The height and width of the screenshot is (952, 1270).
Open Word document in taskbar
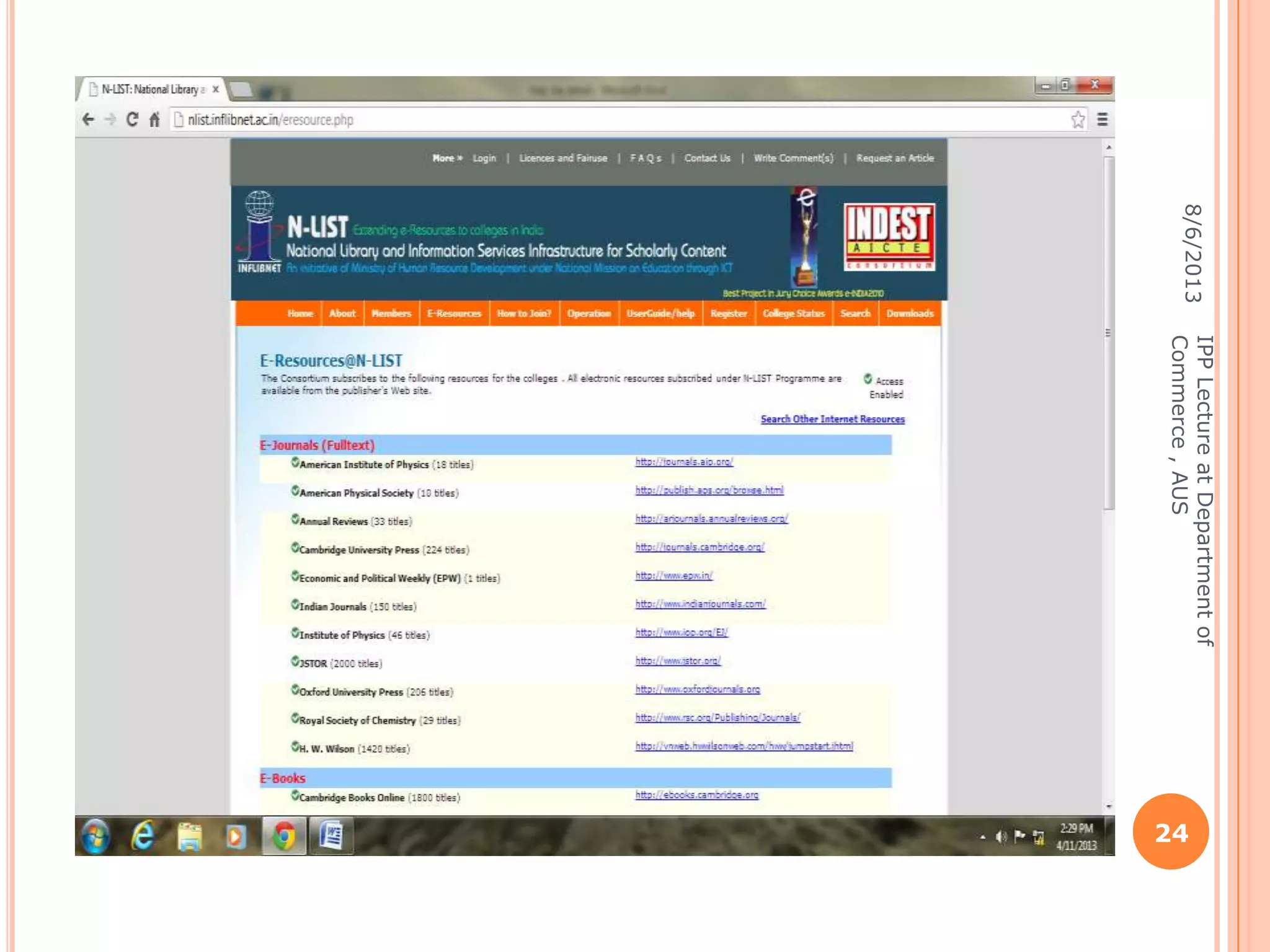(331, 836)
